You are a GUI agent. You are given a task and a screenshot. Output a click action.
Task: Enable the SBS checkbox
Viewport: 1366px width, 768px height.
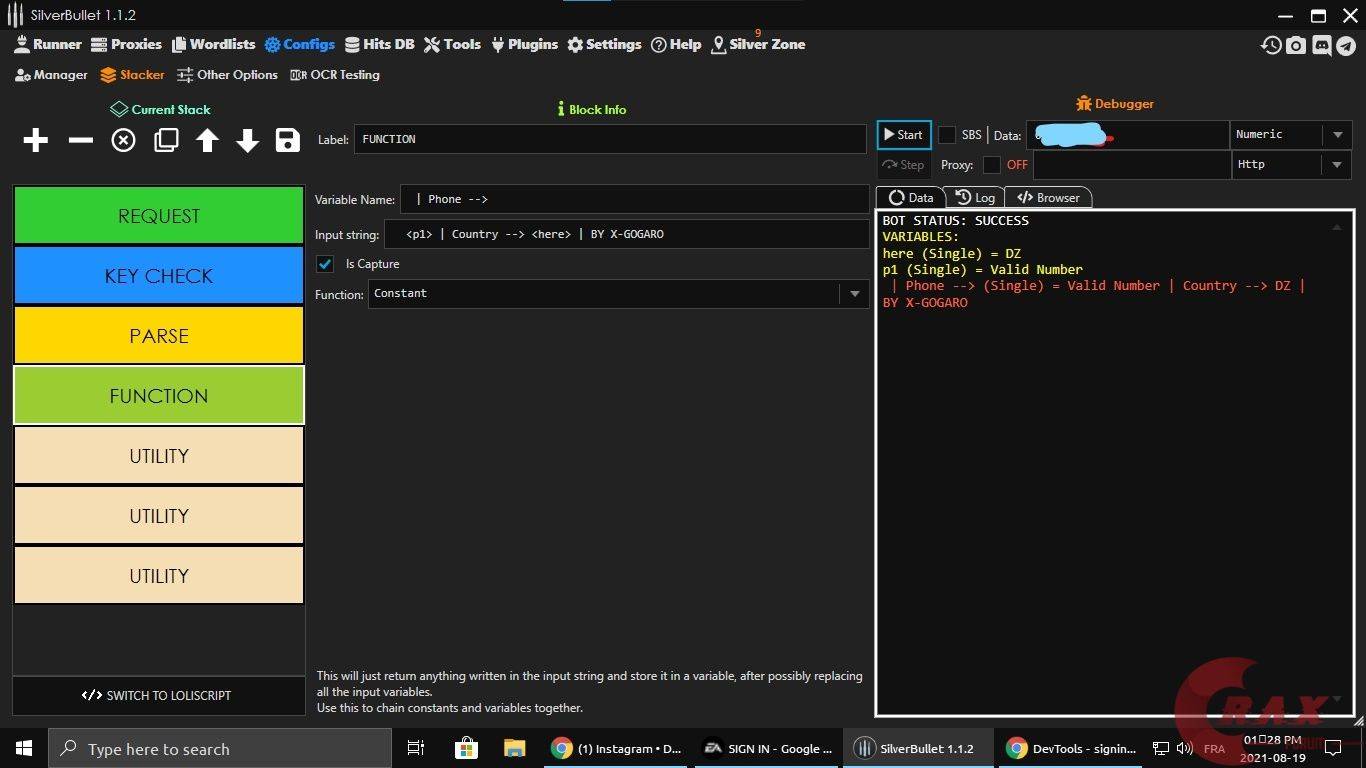coord(947,135)
